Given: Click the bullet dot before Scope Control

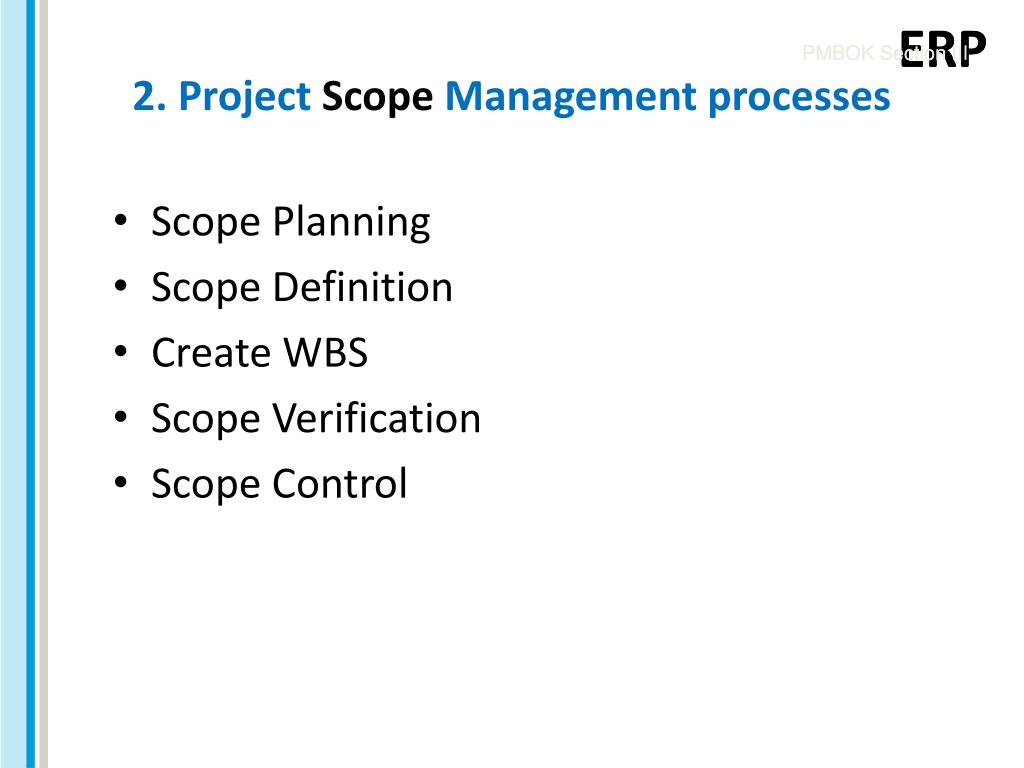Looking at the screenshot, I should pyautogui.click(x=120, y=482).
